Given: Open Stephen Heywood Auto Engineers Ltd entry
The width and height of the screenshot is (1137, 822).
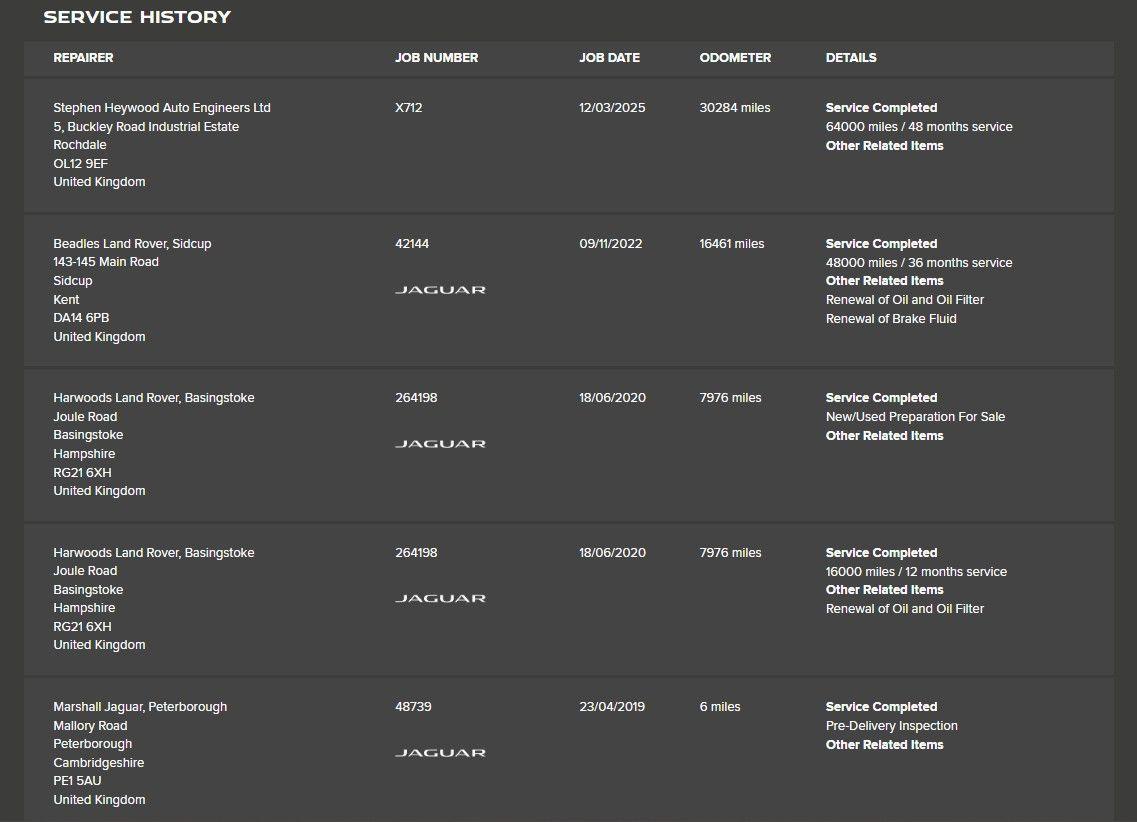Looking at the screenshot, I should [162, 107].
